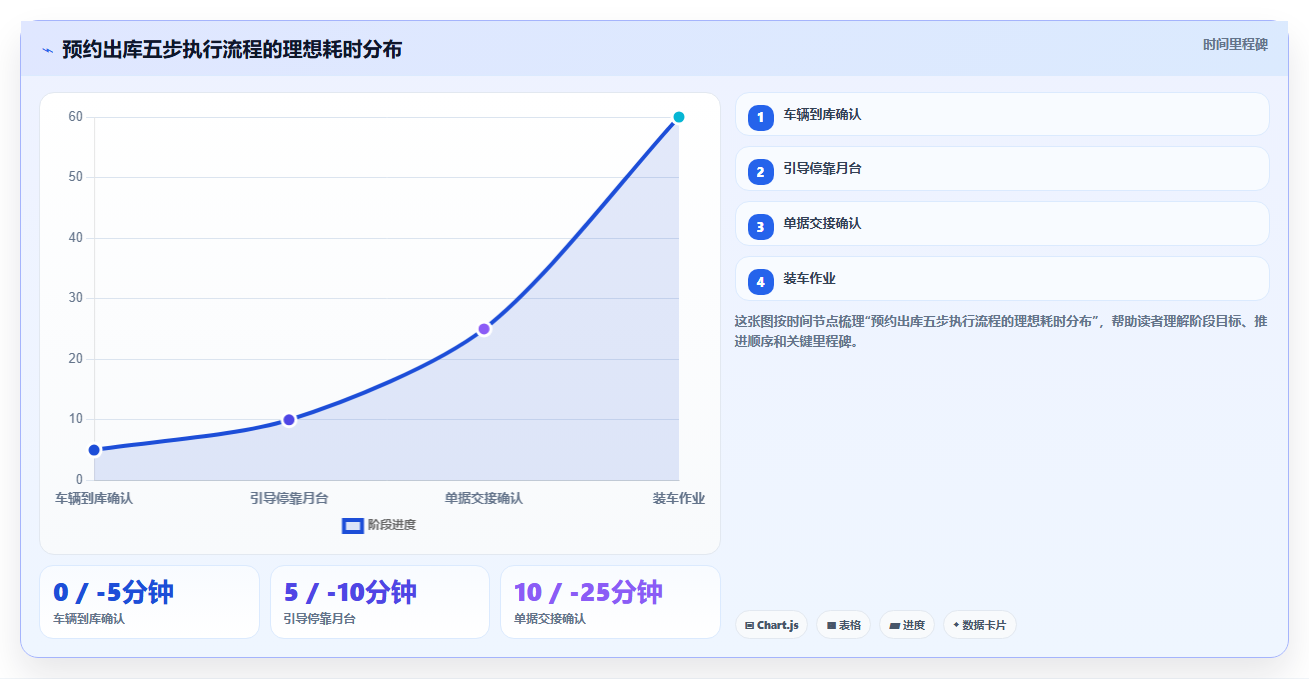Select the Chart.js tag
This screenshot has height=679, width=1309.
771,625
